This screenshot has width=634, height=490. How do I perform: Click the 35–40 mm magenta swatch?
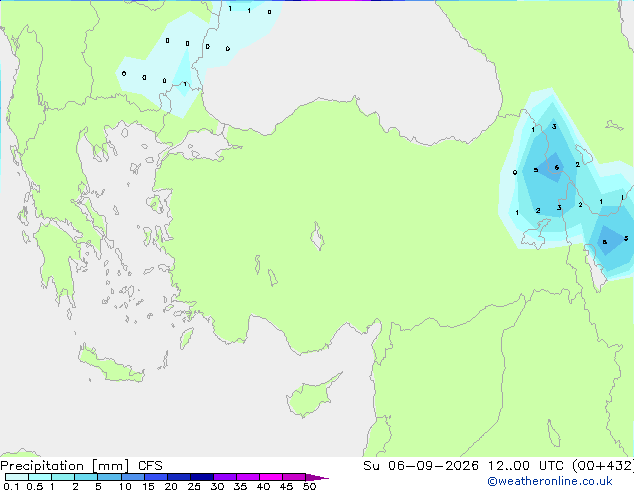pos(248,477)
